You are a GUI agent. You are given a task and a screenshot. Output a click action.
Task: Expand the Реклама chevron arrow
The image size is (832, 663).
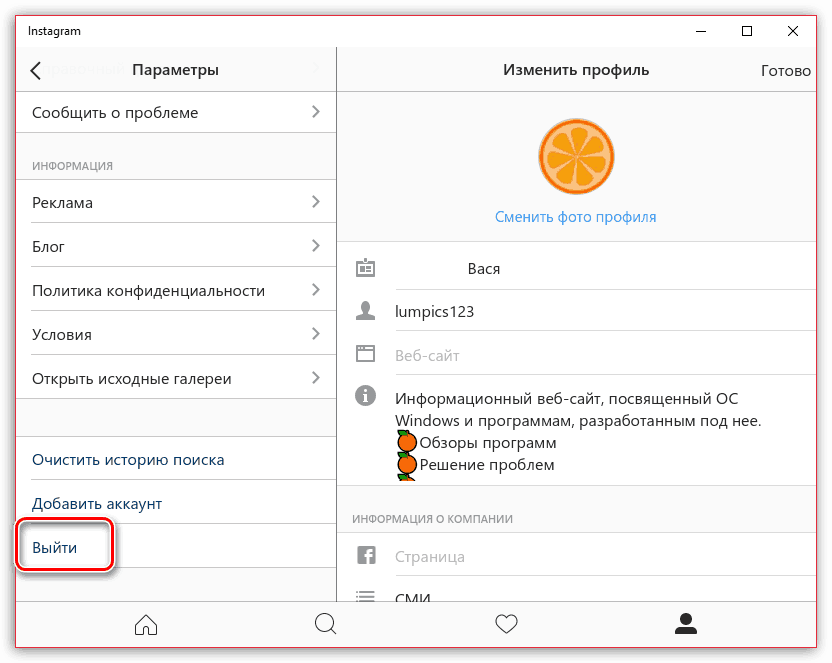pos(316,202)
